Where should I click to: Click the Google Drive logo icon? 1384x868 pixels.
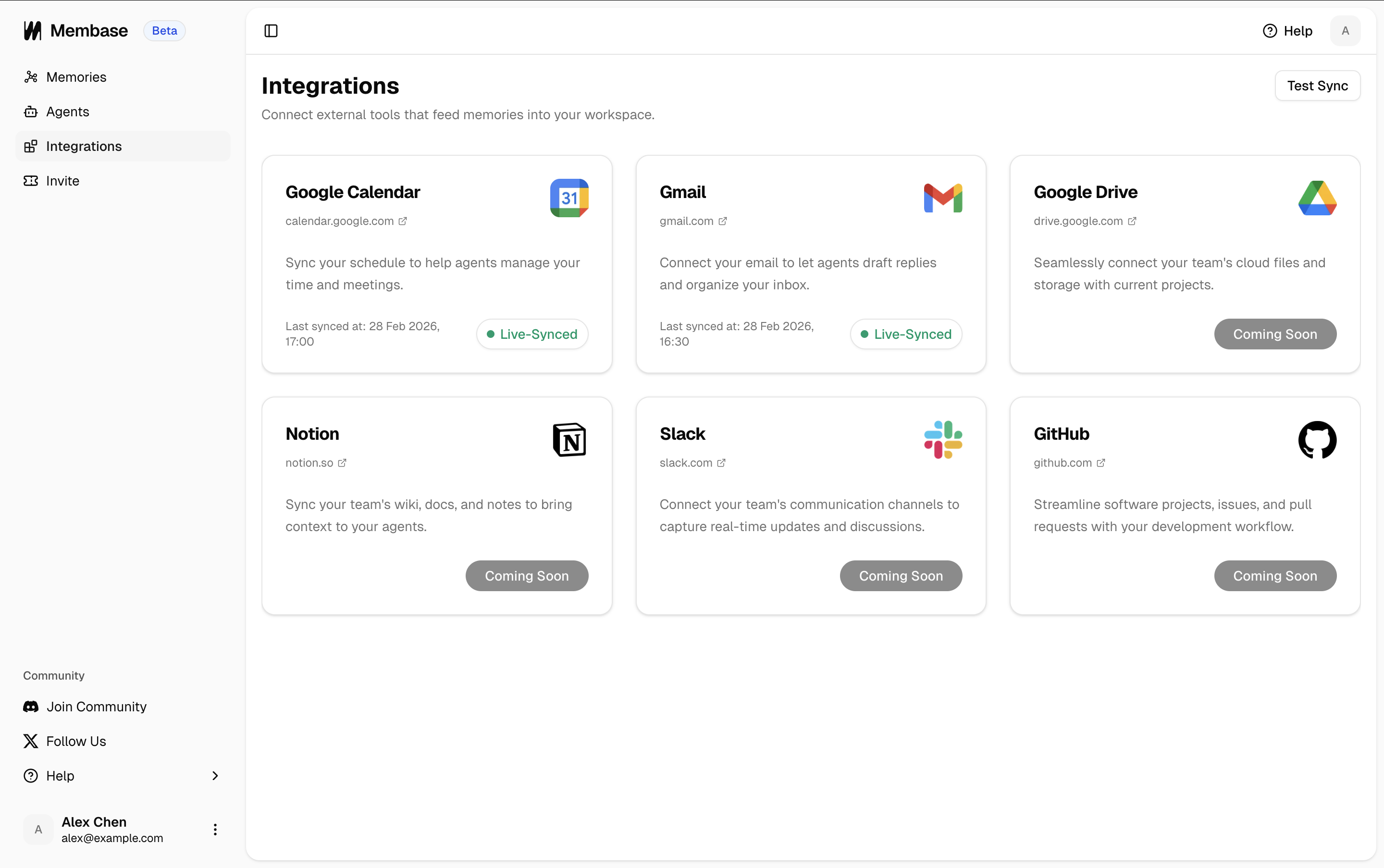coord(1317,198)
